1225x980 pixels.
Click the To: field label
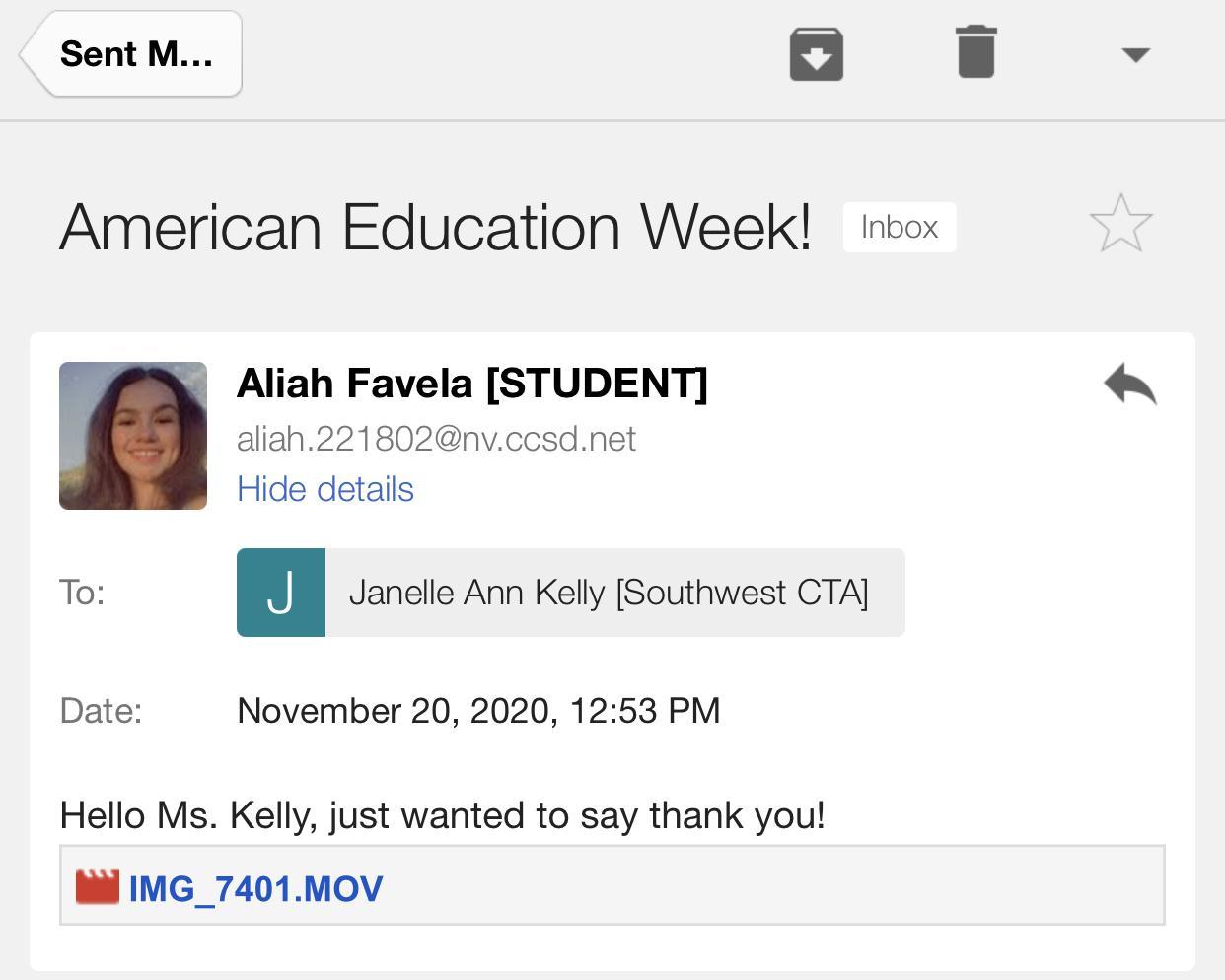82,593
